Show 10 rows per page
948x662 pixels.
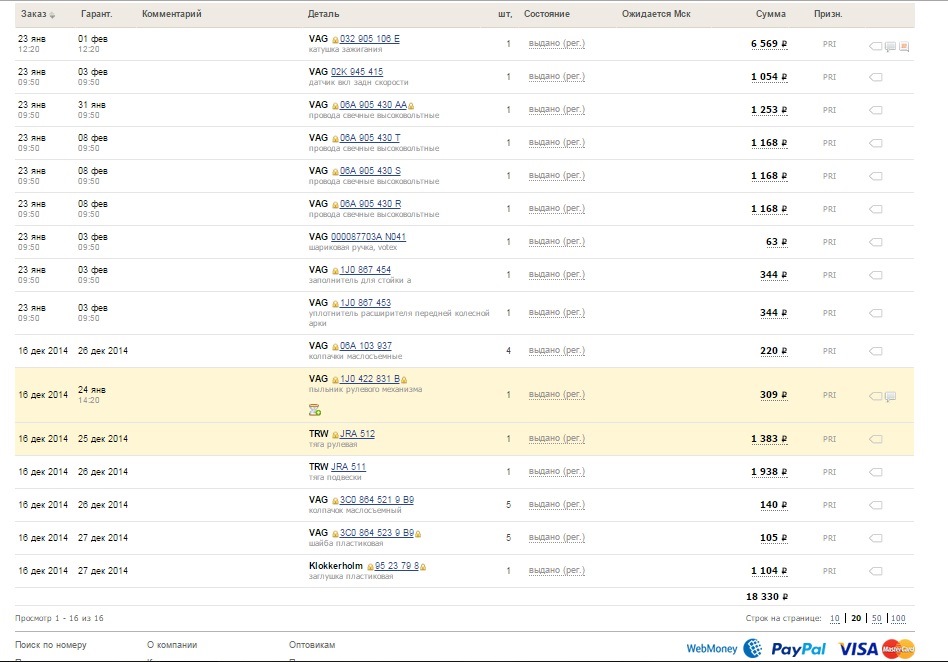[834, 618]
